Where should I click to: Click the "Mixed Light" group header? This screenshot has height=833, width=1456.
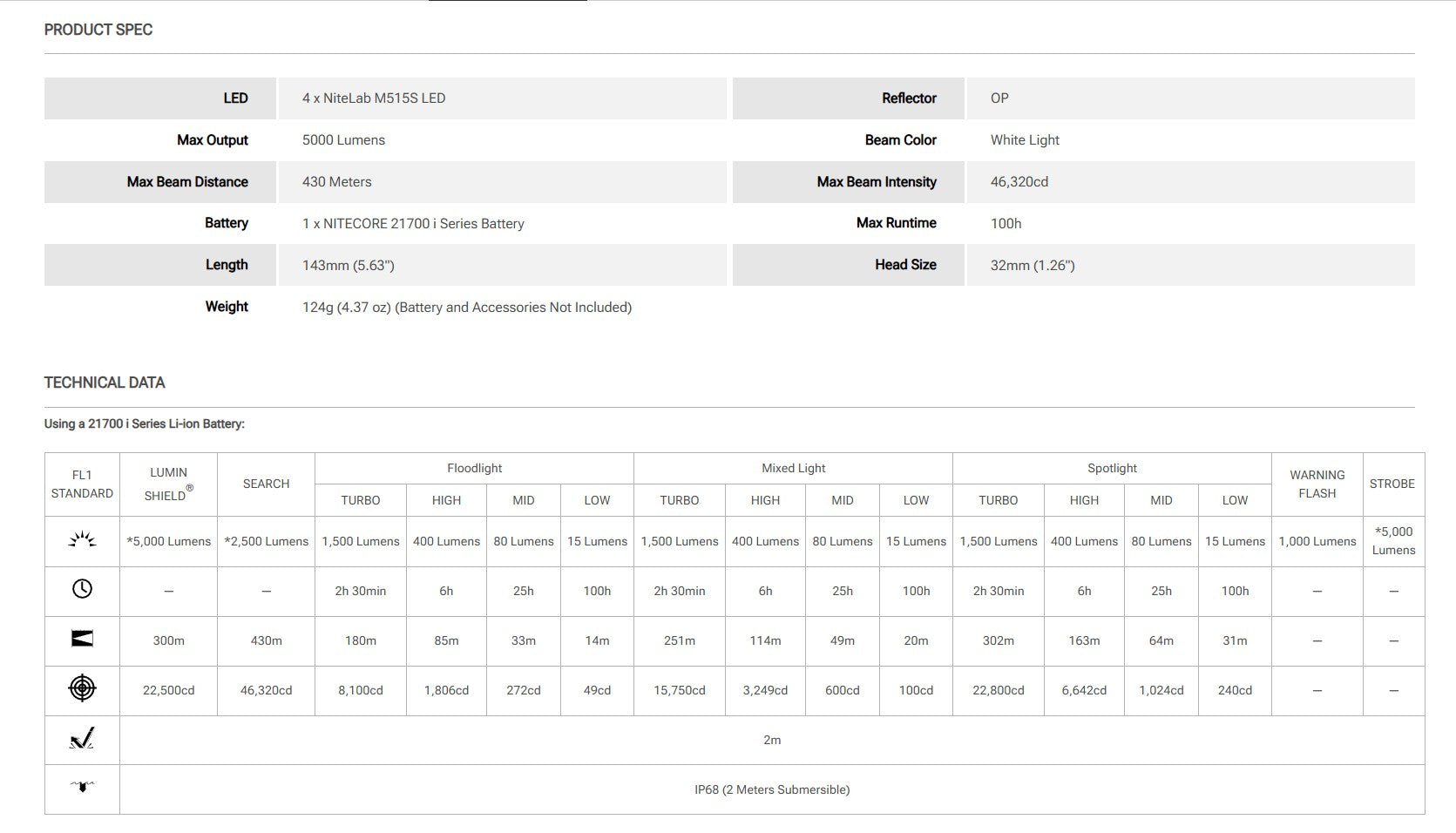point(793,469)
